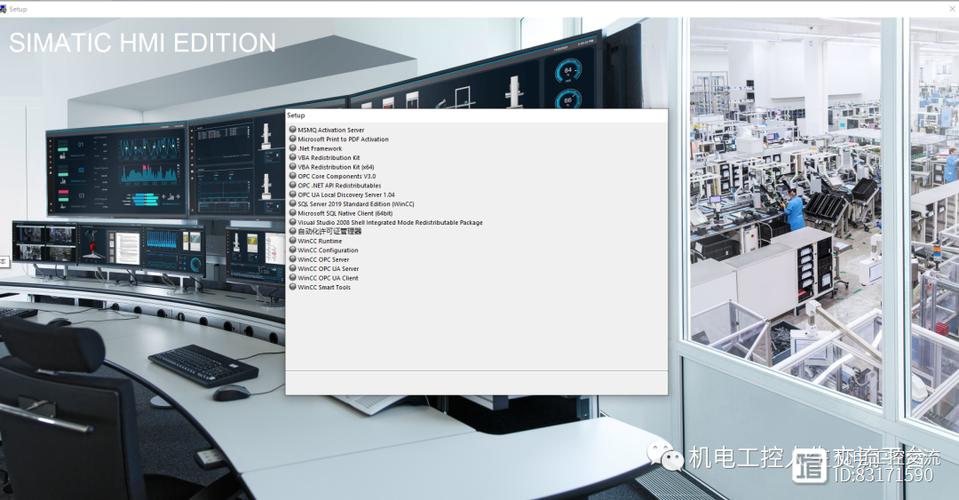Select the 'VBA Redistribution Kit' label without x64

click(x=329, y=158)
